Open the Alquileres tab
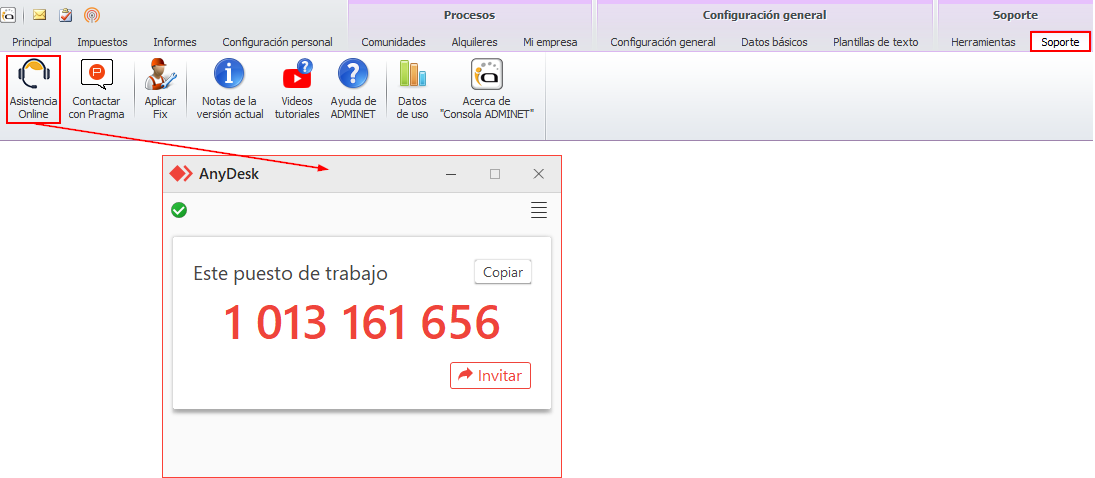1095x478 pixels. click(474, 42)
